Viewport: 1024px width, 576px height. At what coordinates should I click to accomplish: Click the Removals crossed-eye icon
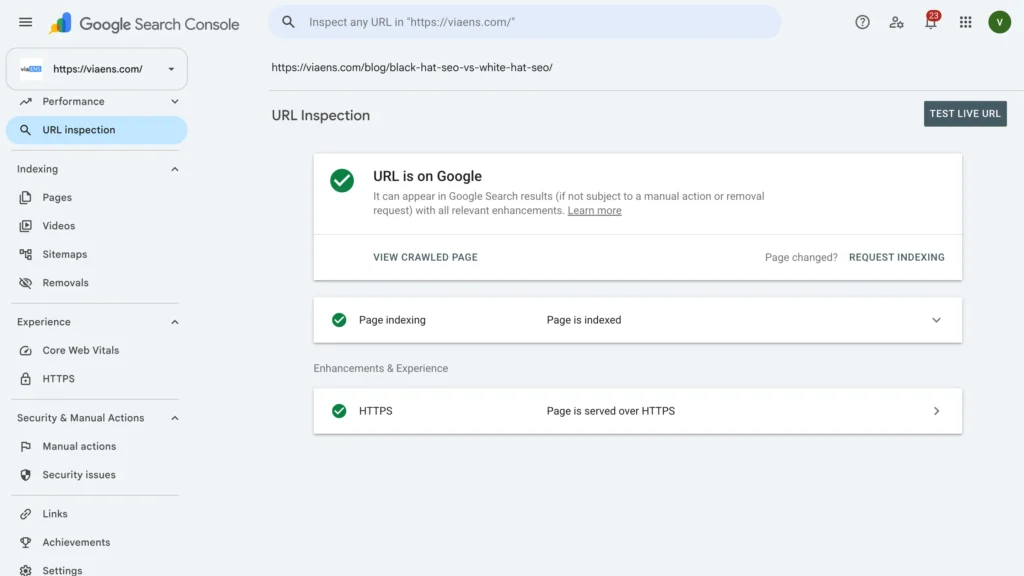coord(25,283)
